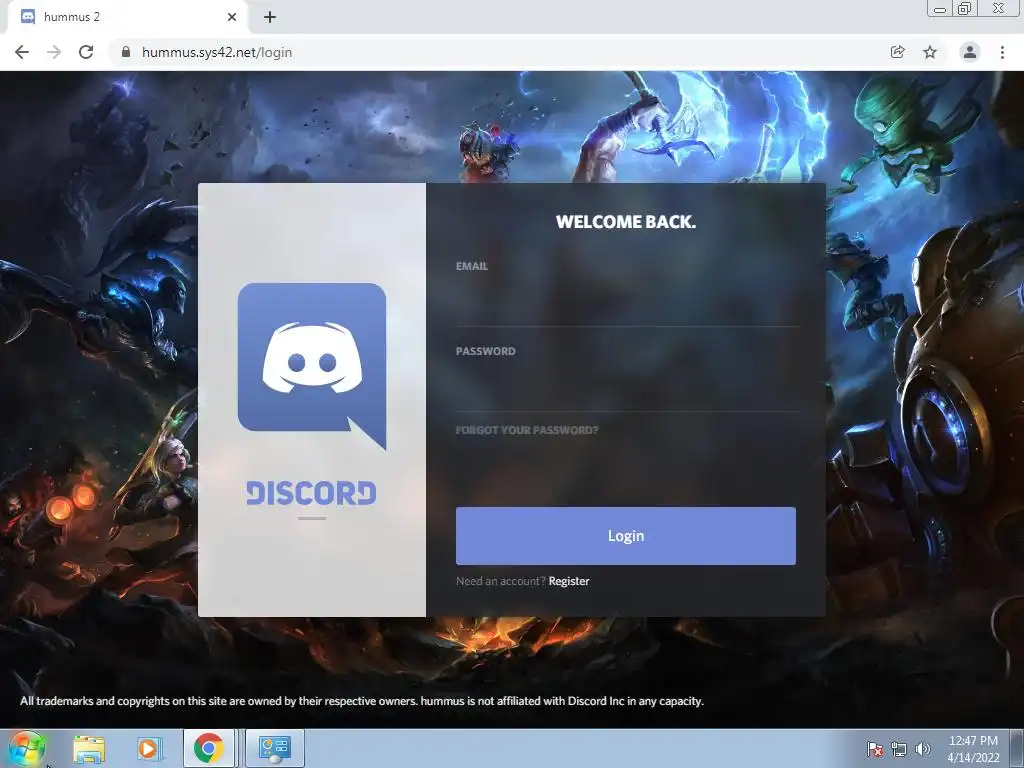Screen dimensions: 1024x768
Task: Open File Explorer from the taskbar
Action: click(89, 748)
